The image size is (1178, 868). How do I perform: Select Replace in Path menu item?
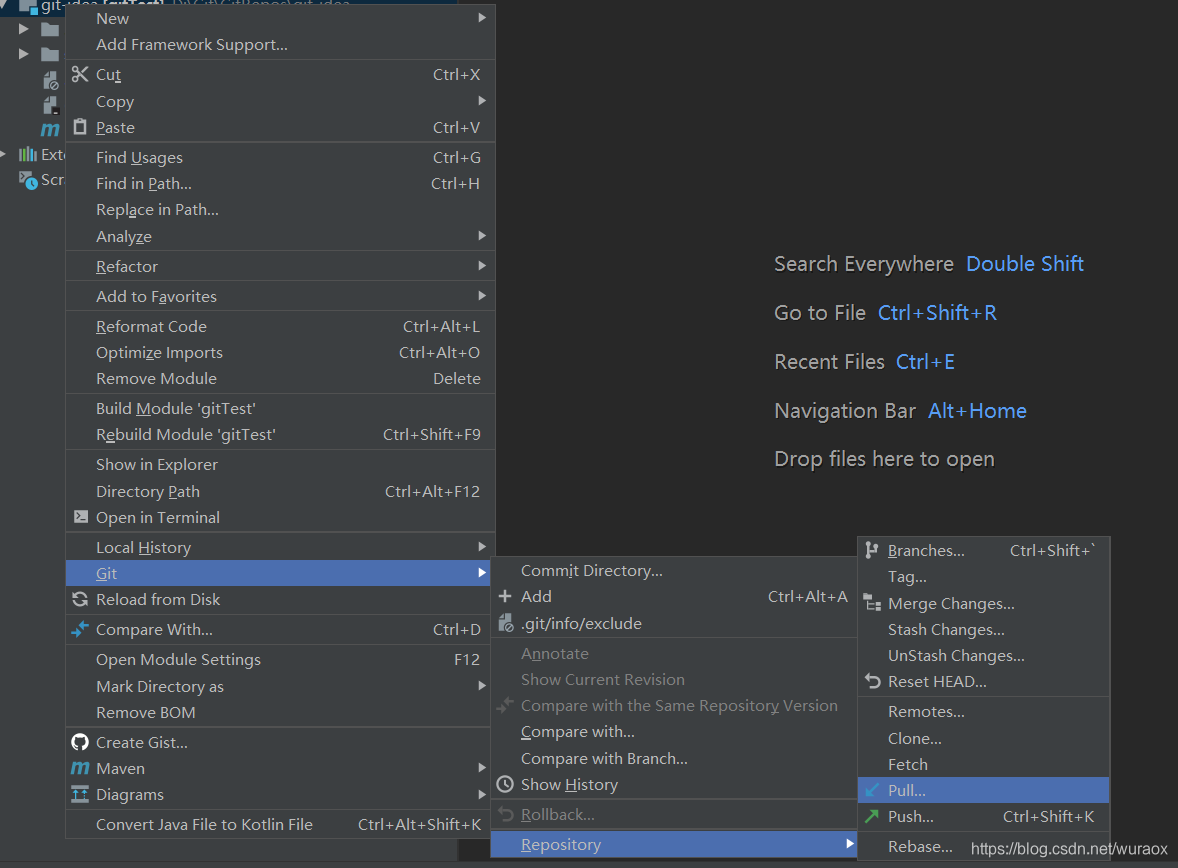(x=279, y=210)
